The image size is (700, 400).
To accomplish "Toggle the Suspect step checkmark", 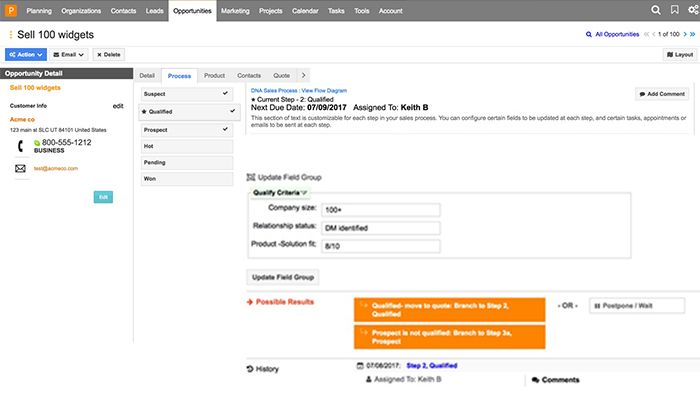I will 226,93.
